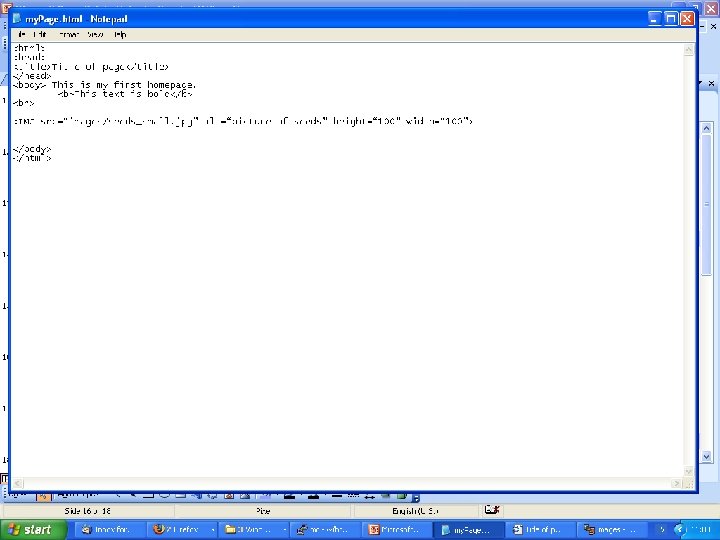The height and width of the screenshot is (540, 720).
Task: Switch to the 'Title of p...' taskbar button
Action: (540, 530)
